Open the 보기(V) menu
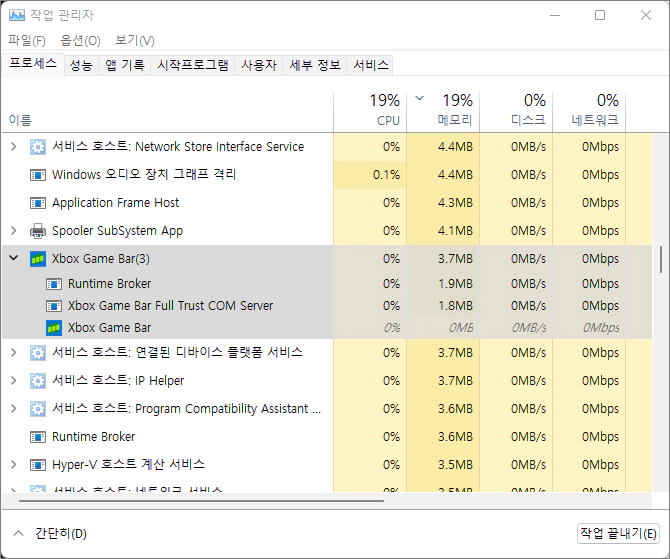 (135, 41)
